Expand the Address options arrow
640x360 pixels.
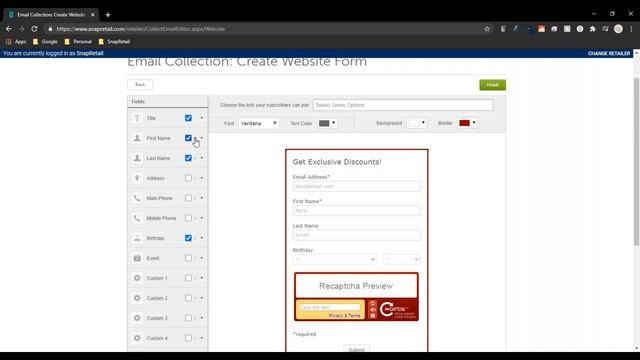click(202, 178)
